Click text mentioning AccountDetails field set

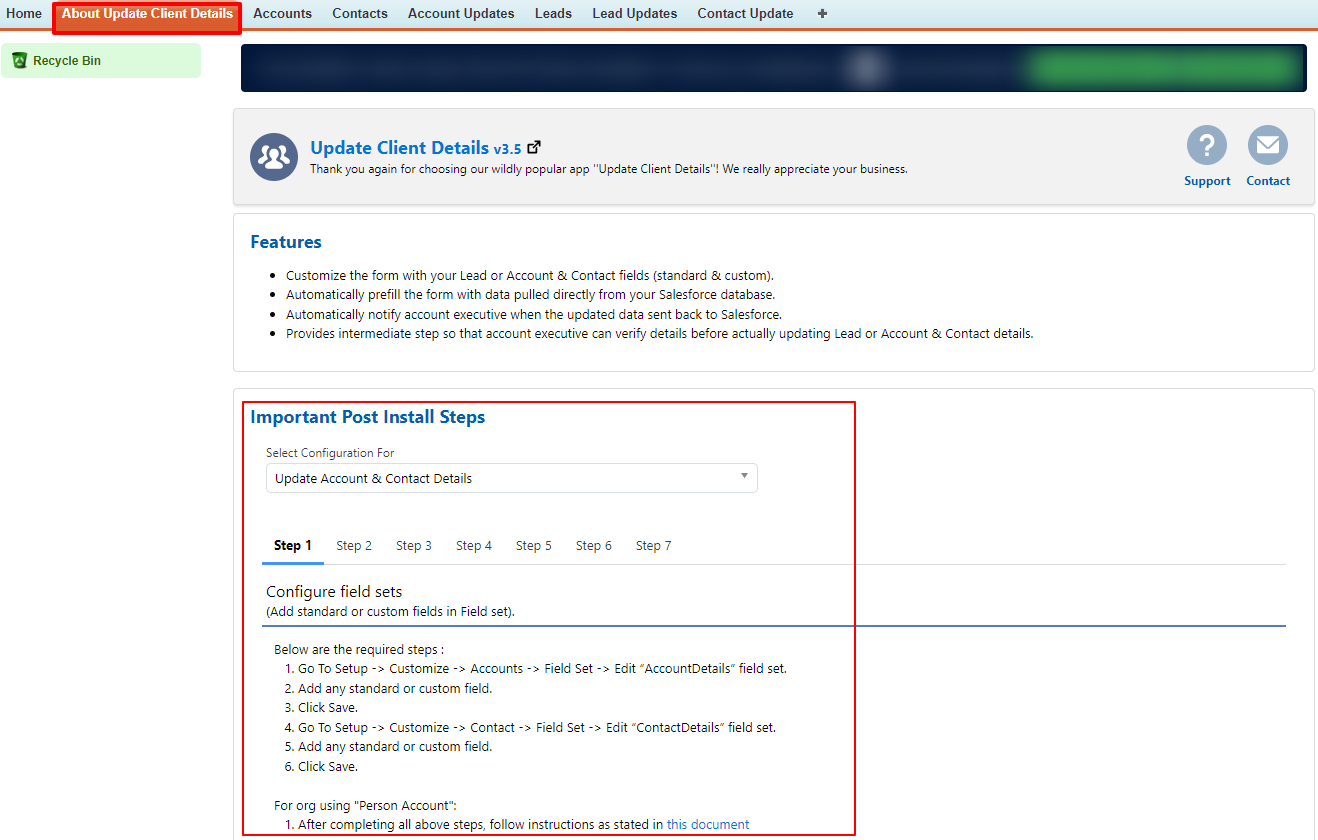pos(542,669)
